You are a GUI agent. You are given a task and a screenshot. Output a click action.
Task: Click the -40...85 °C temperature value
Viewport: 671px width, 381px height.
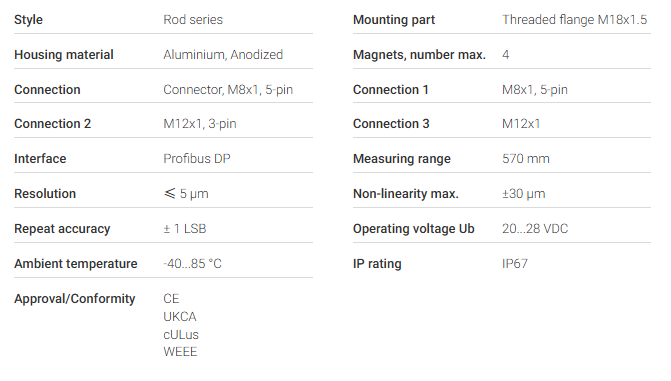coord(193,264)
